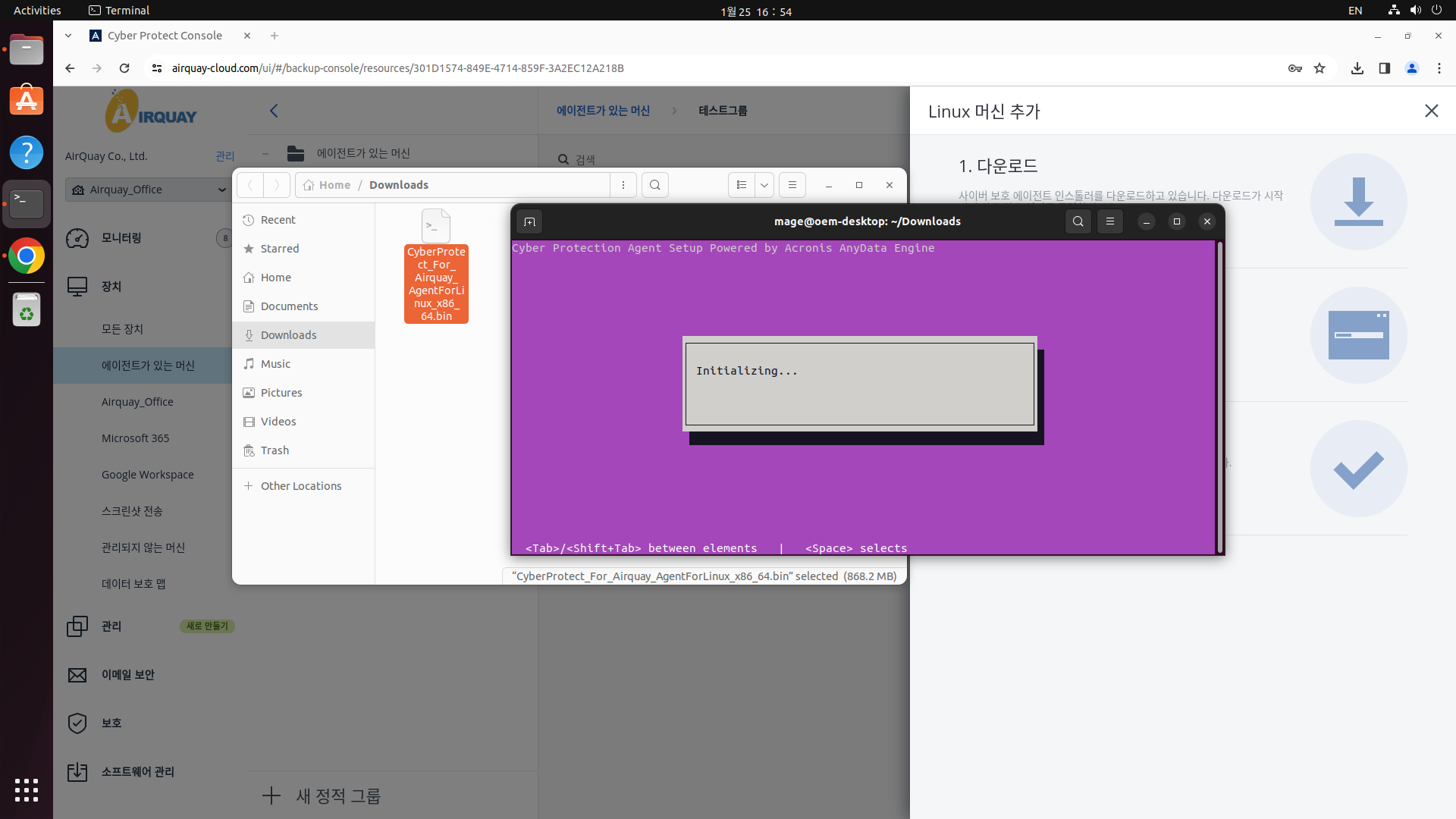Open the Airquay_Office tenant dropdown
Screen dimensions: 1456x819
coord(149,190)
